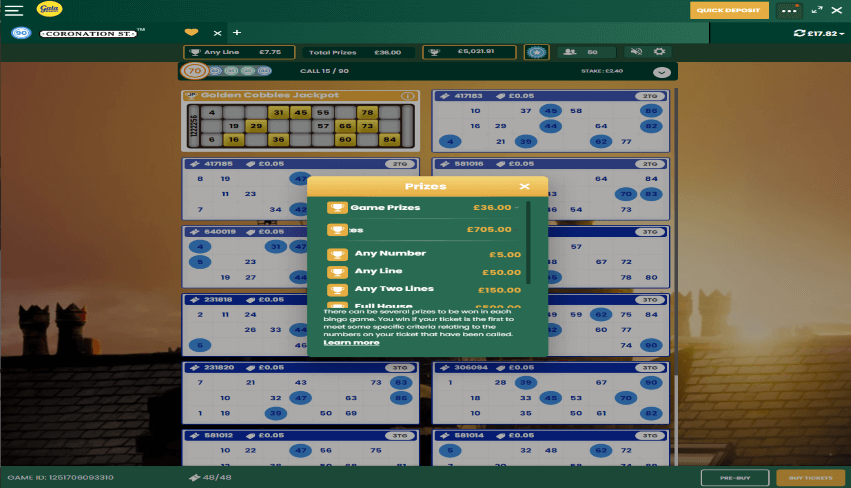Open the hamburger main menu
This screenshot has width=851, height=488.
[x=14, y=10]
